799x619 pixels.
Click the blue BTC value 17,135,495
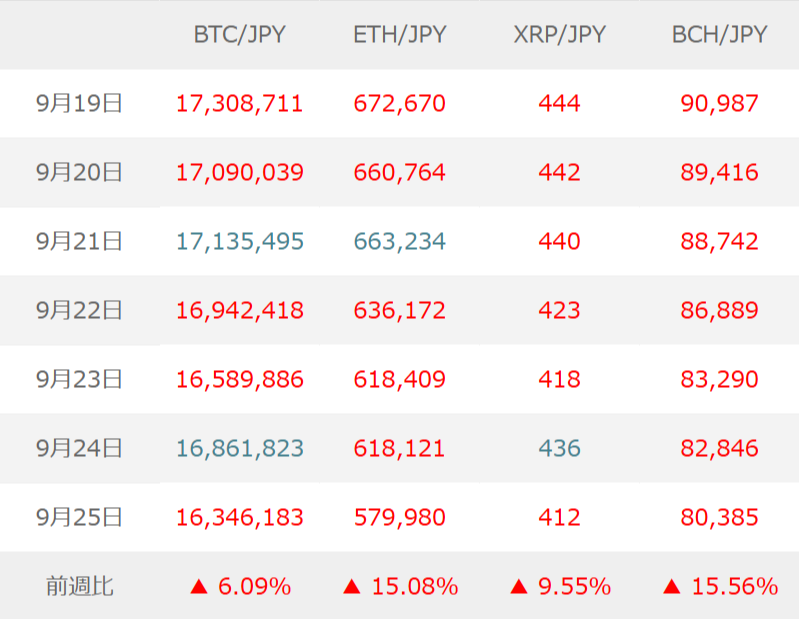[x=239, y=241]
